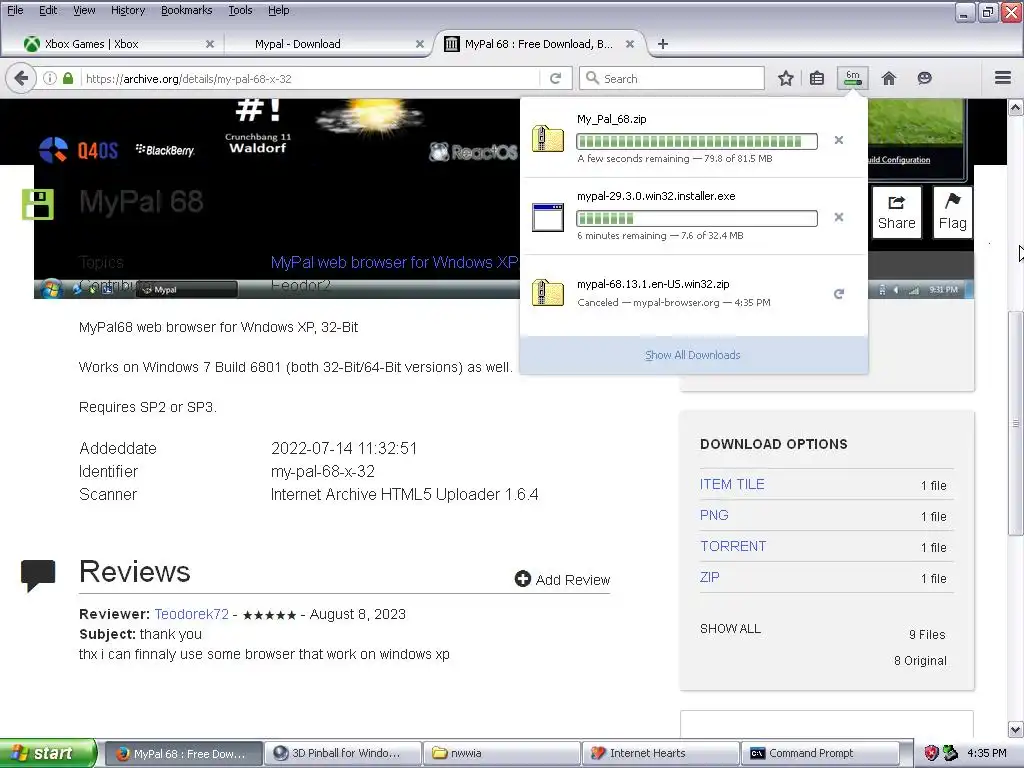Image resolution: width=1024 pixels, height=768 pixels.
Task: Click the green padlock security icon
Action: (68, 78)
